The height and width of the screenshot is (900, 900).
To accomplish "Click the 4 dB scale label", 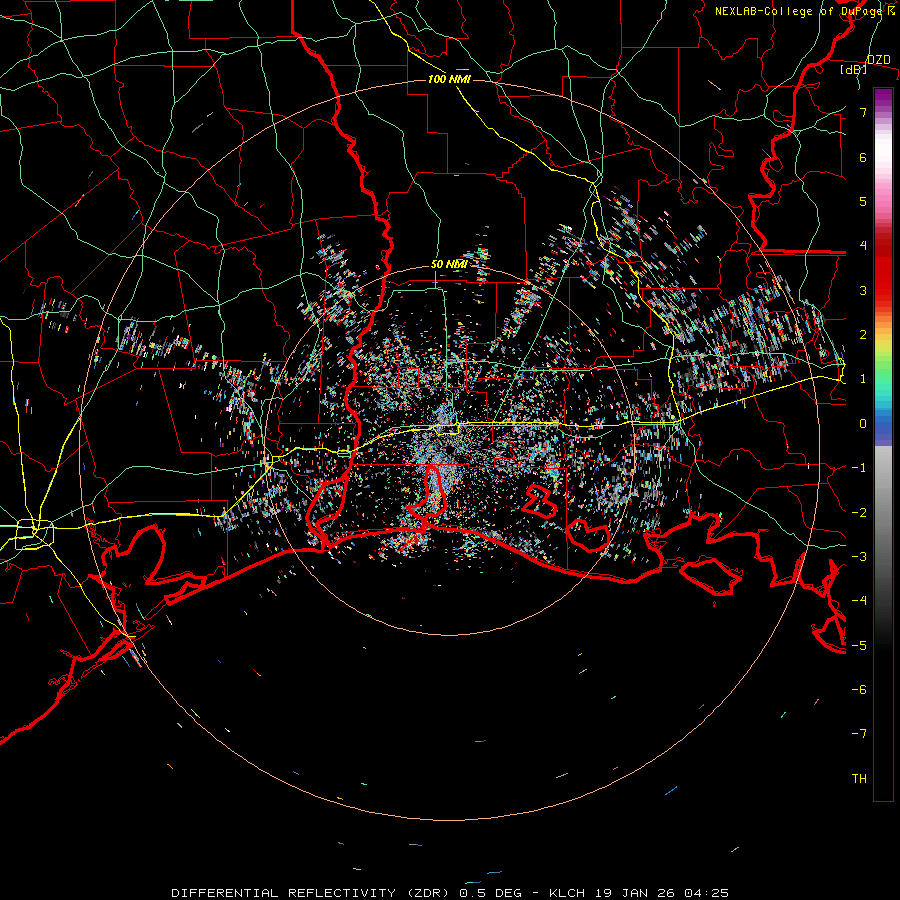I will point(863,246).
